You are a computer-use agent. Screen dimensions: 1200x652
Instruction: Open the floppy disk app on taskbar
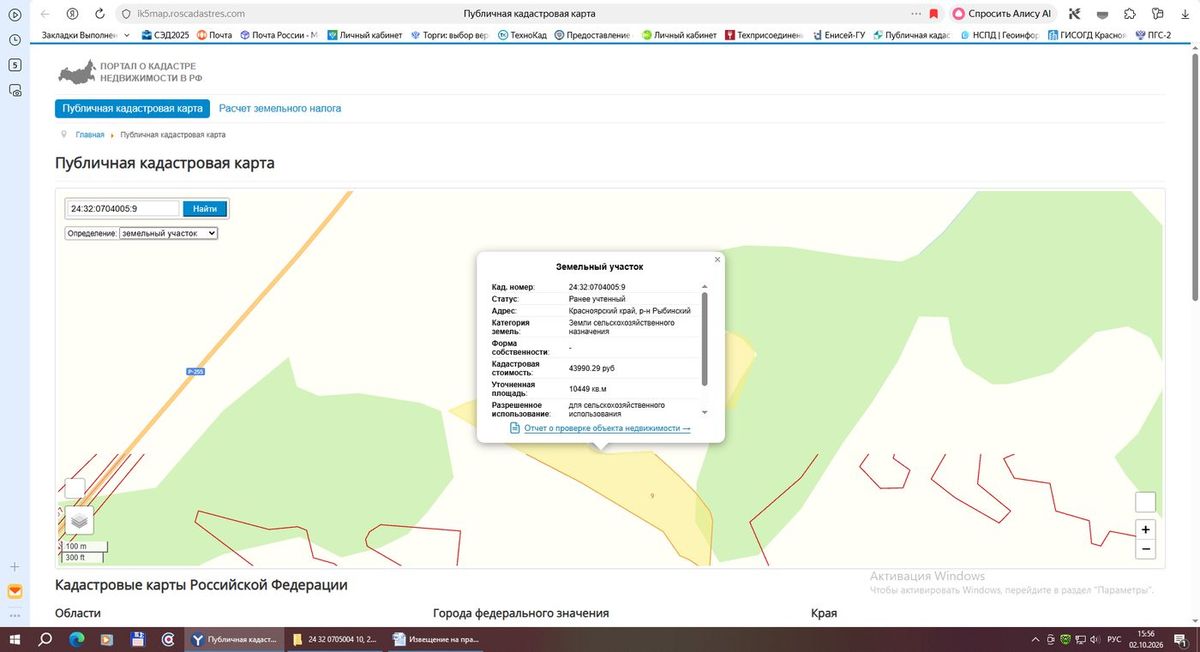tap(138, 639)
